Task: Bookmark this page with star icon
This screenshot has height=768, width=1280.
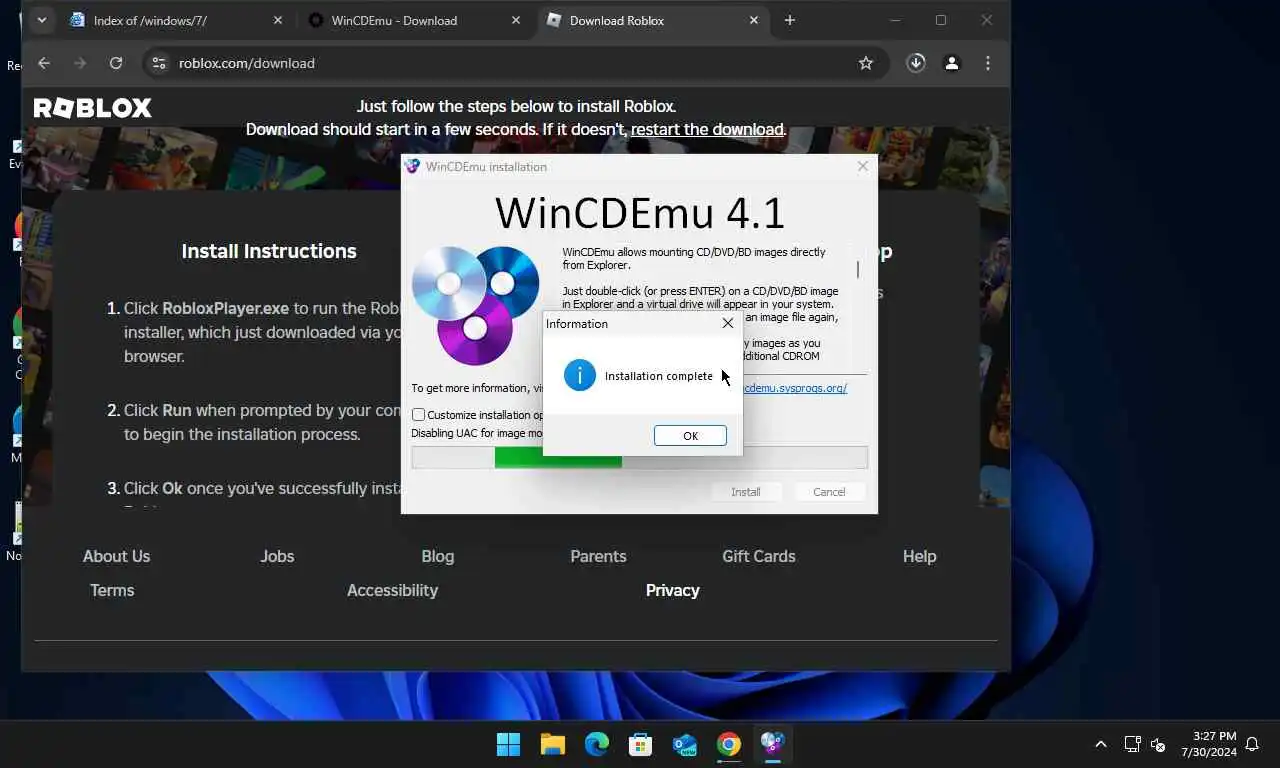Action: [x=866, y=63]
